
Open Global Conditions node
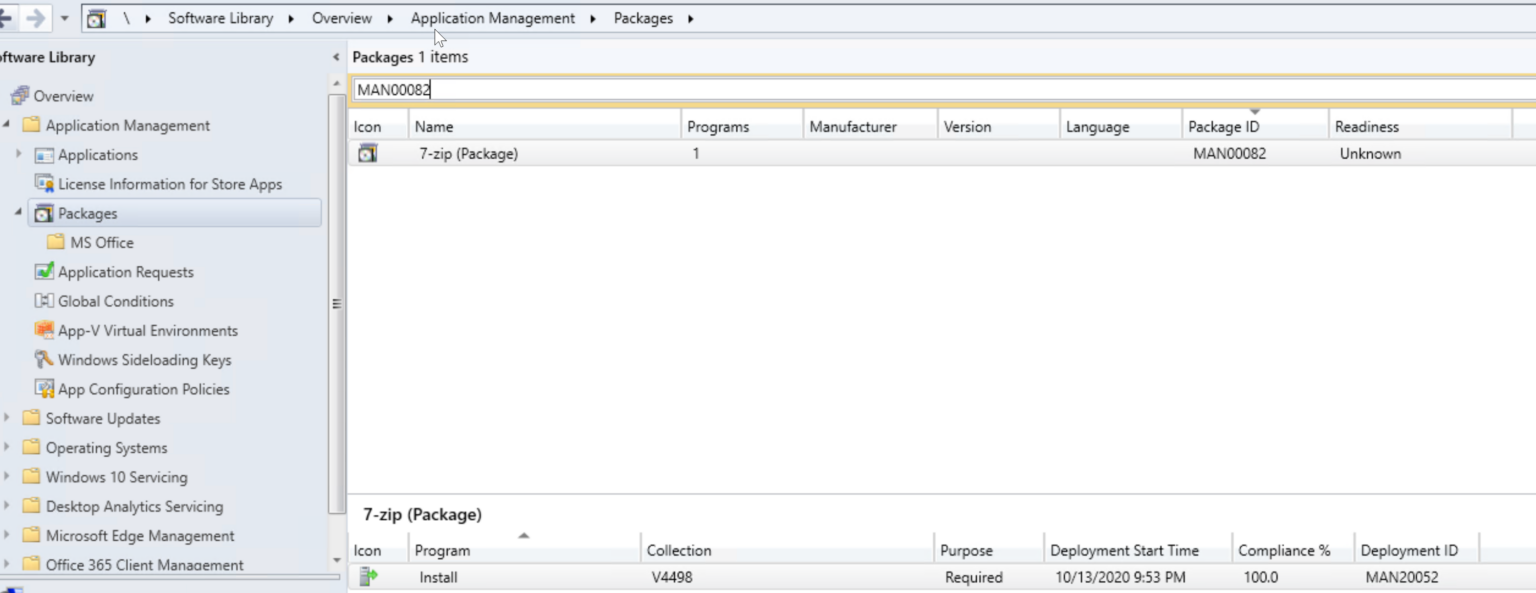115,301
